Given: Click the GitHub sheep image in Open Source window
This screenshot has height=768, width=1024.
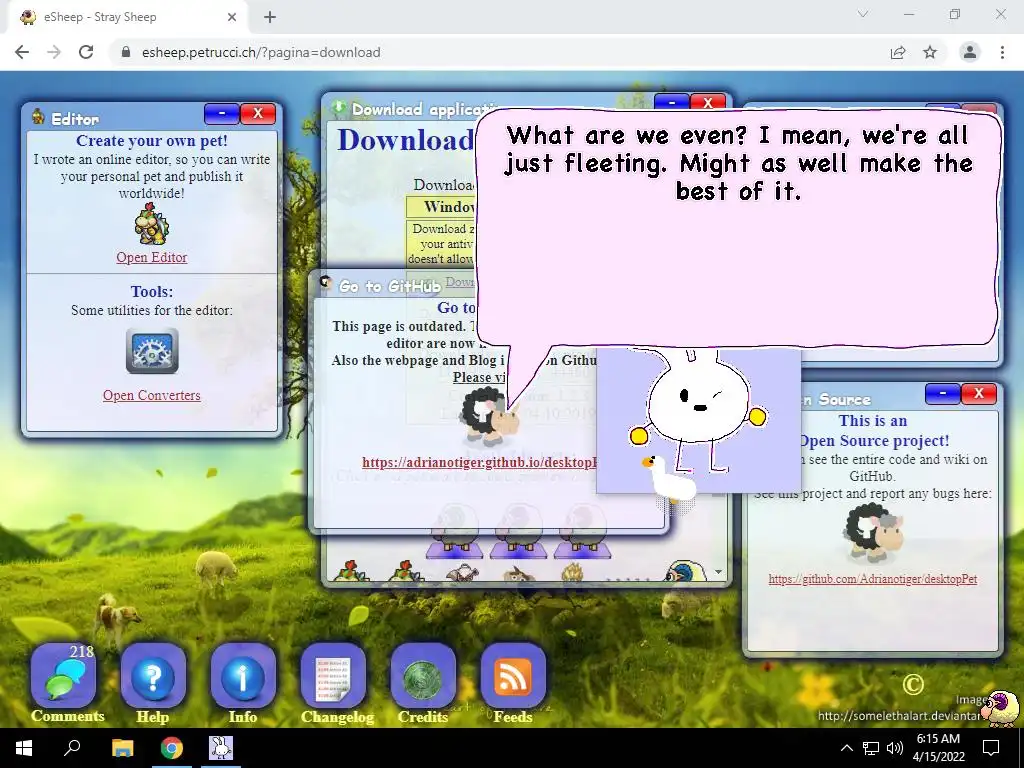Looking at the screenshot, I should click(x=874, y=532).
